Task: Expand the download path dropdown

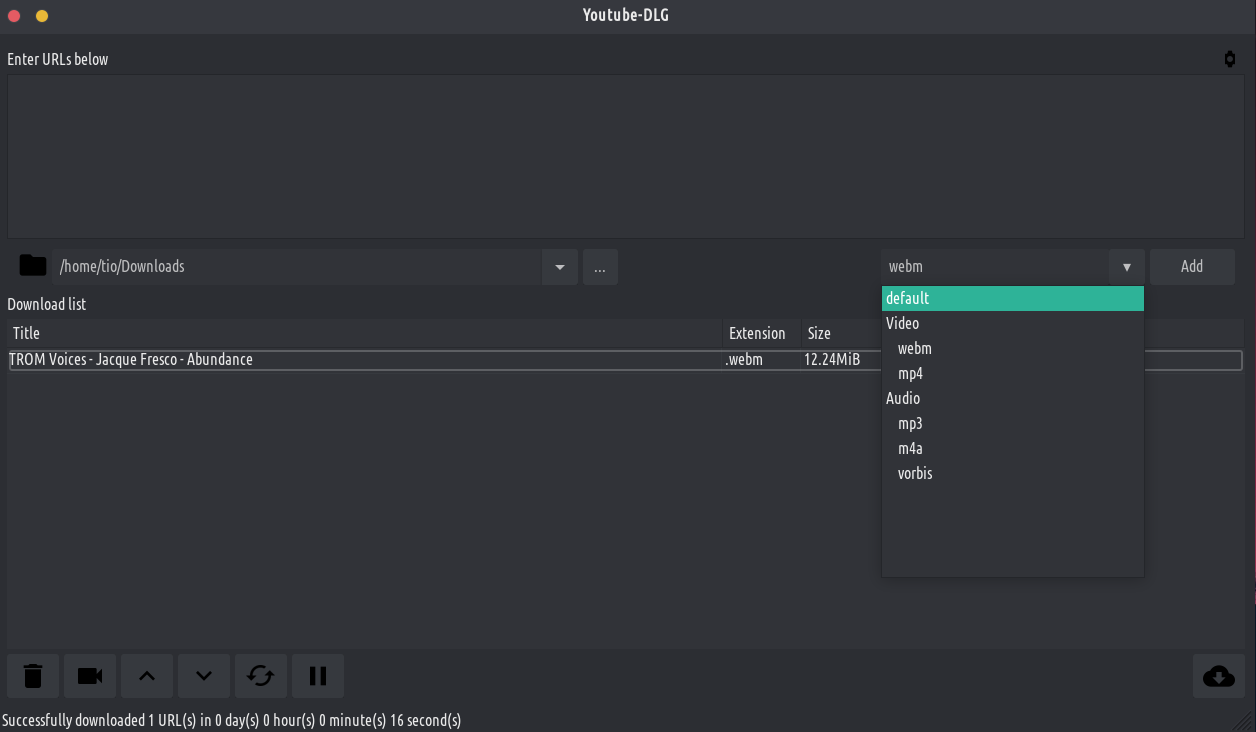Action: tap(559, 267)
